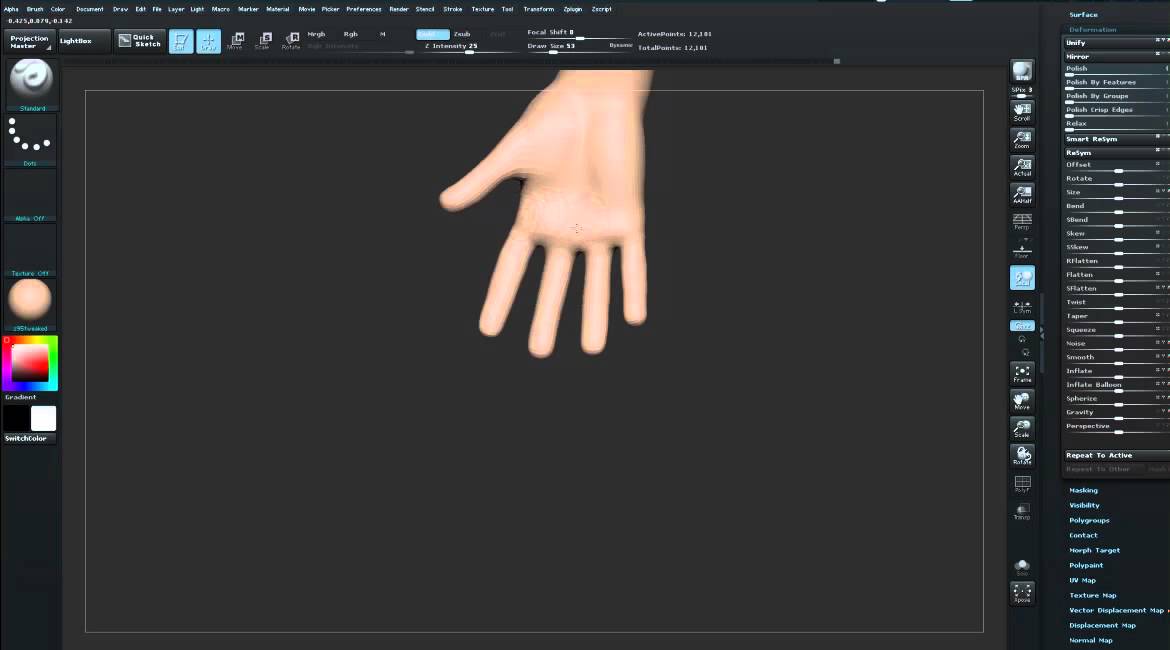Select the Rotate tool in top toolbar
1170x650 pixels.
click(290, 41)
